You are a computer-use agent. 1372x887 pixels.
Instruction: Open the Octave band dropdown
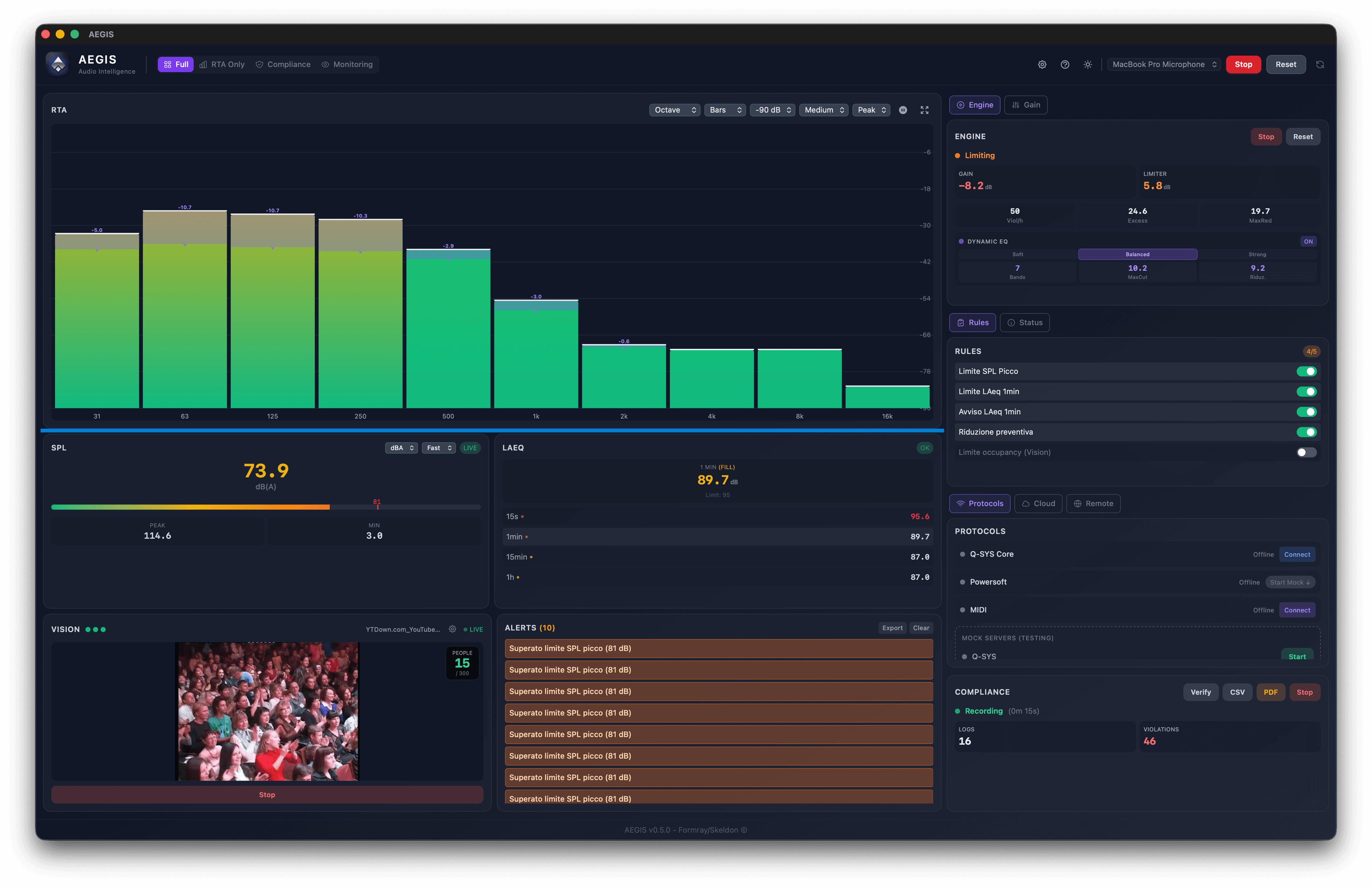[675, 110]
